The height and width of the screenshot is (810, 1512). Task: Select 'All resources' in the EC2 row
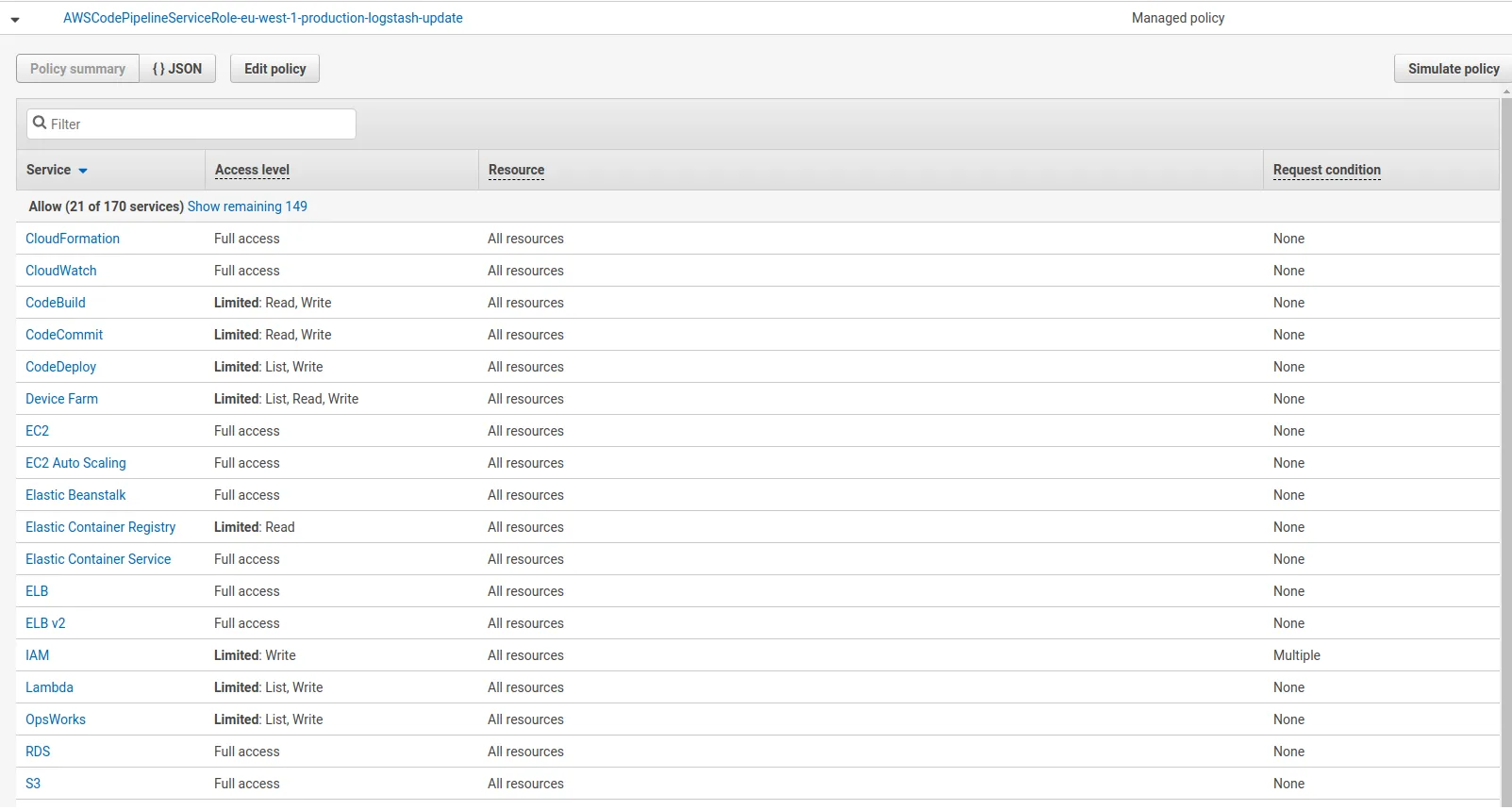(525, 431)
